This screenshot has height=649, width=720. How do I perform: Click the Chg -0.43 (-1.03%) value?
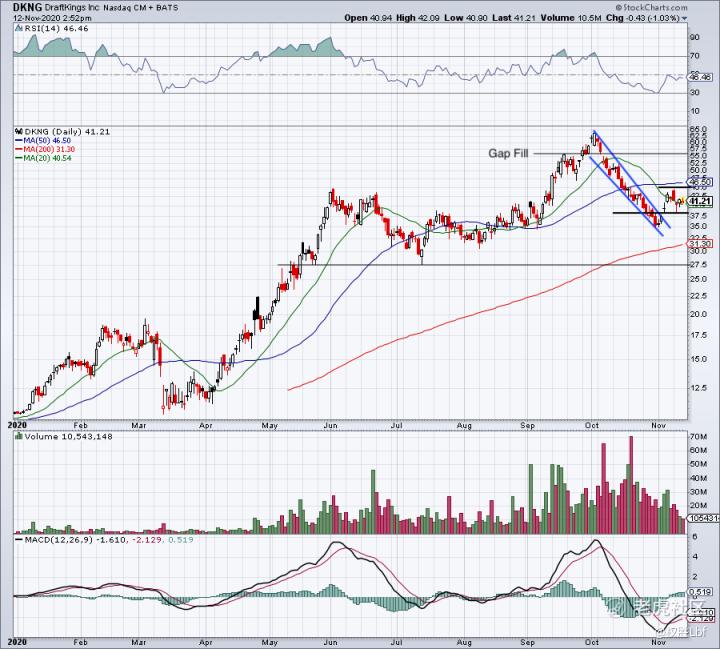point(642,18)
